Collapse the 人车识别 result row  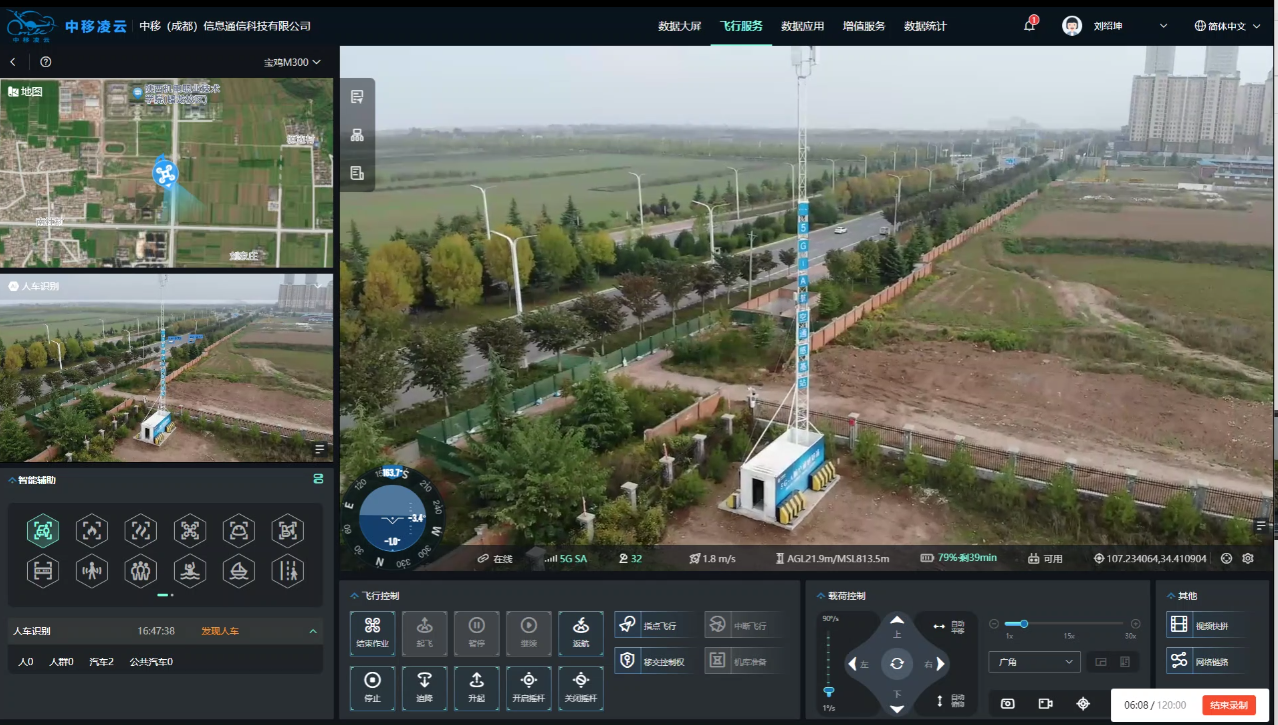[x=313, y=632]
